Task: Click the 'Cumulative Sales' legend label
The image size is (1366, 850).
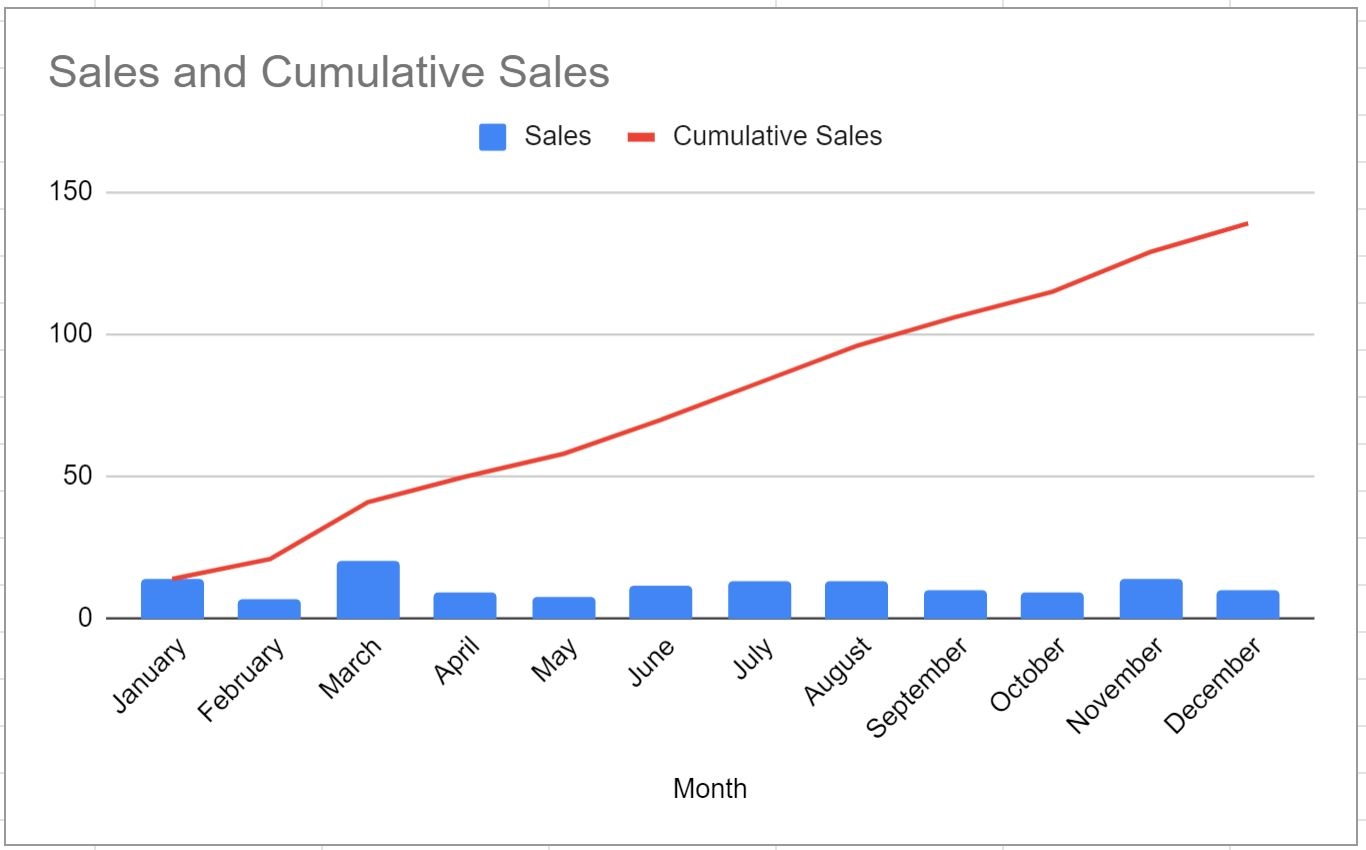Action: coord(777,136)
